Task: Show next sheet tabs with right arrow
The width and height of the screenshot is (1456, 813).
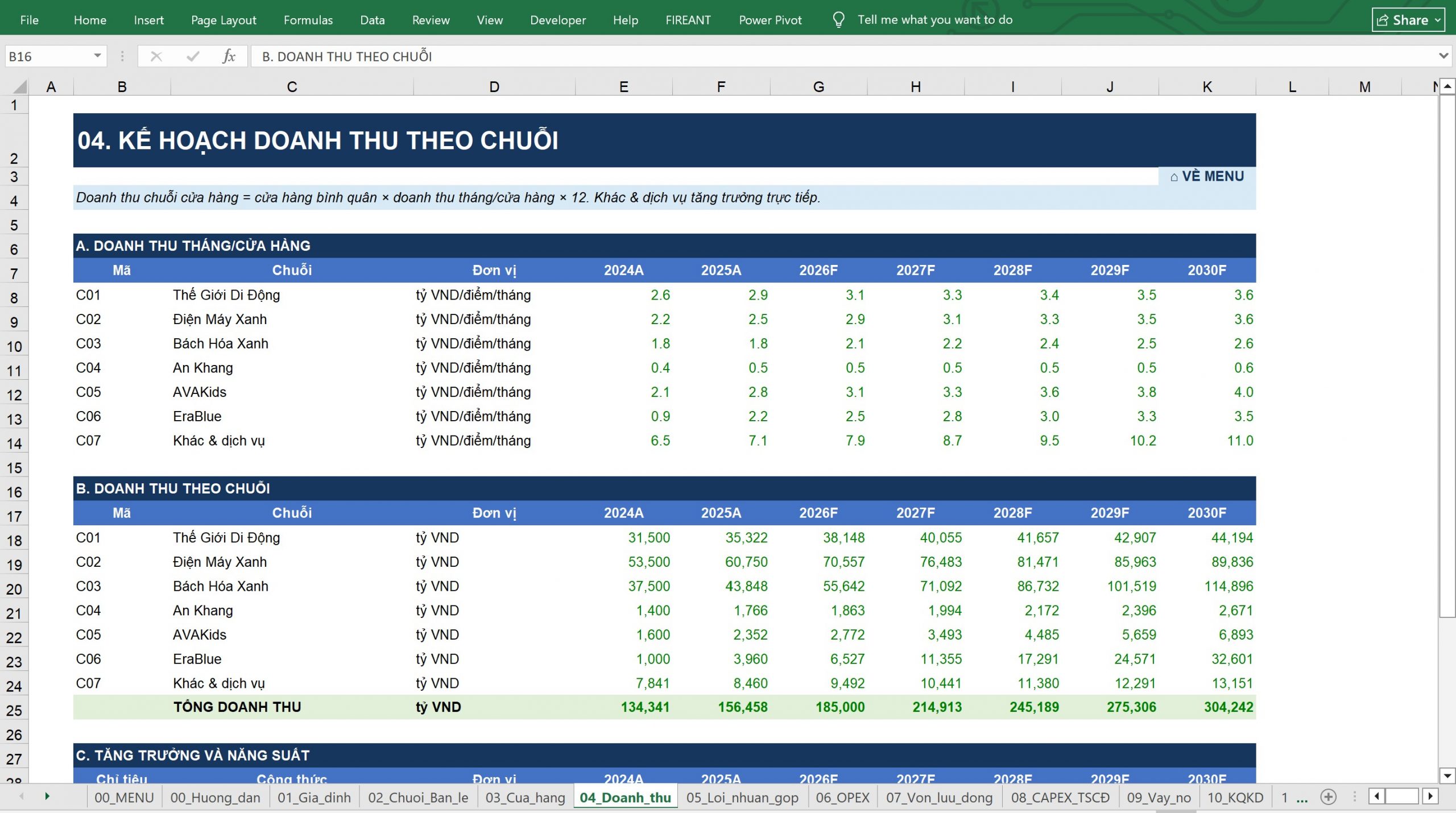Action: [x=47, y=797]
